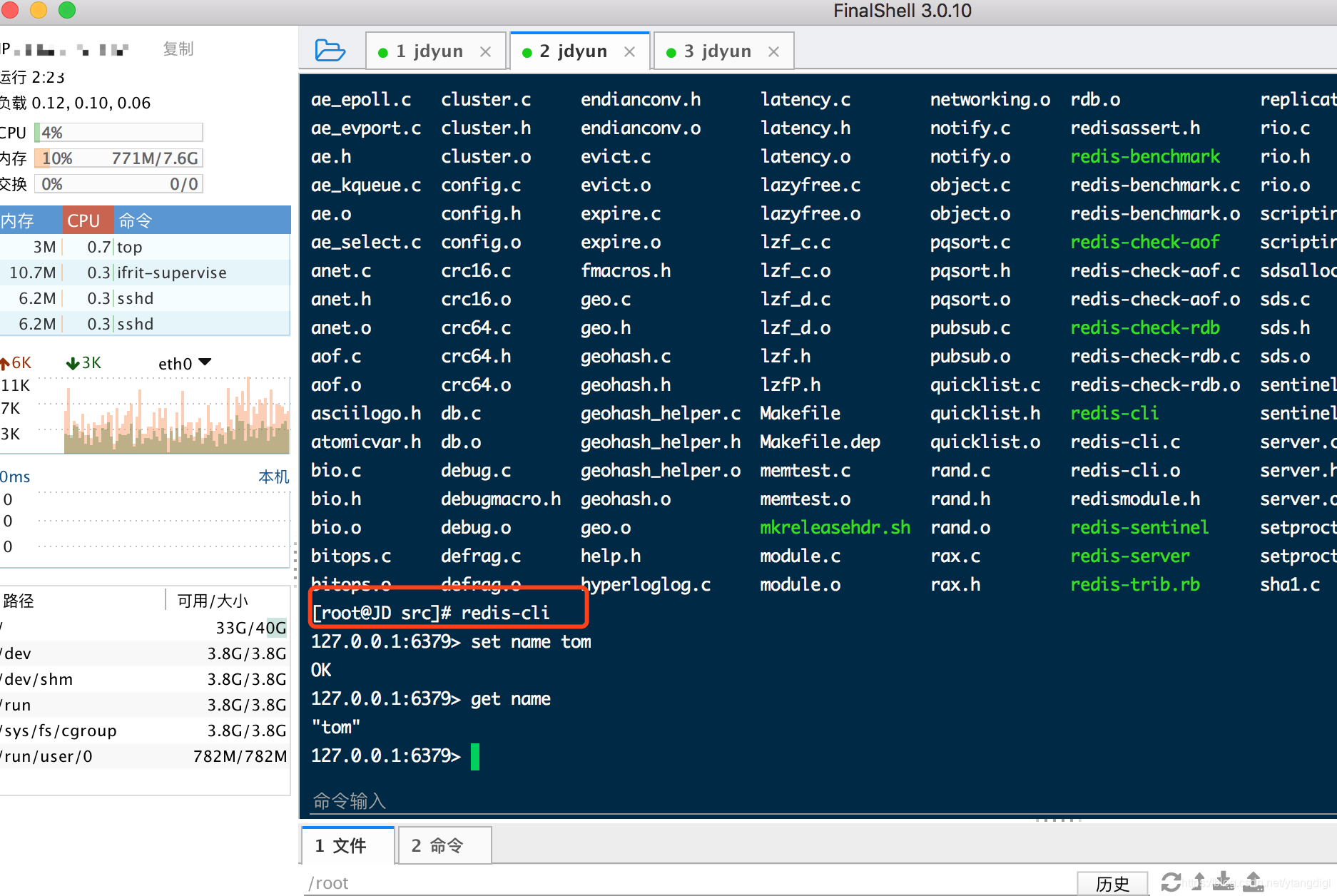1337x896 pixels.
Task: Select the ifrit-supervise process row
Action: pos(145,273)
